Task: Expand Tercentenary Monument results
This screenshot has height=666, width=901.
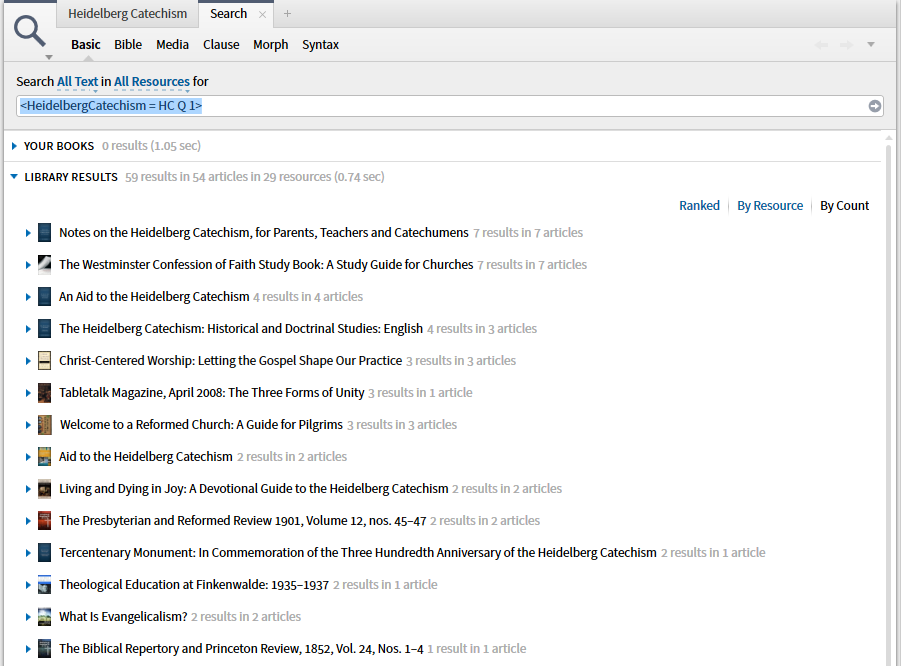Action: click(x=28, y=553)
